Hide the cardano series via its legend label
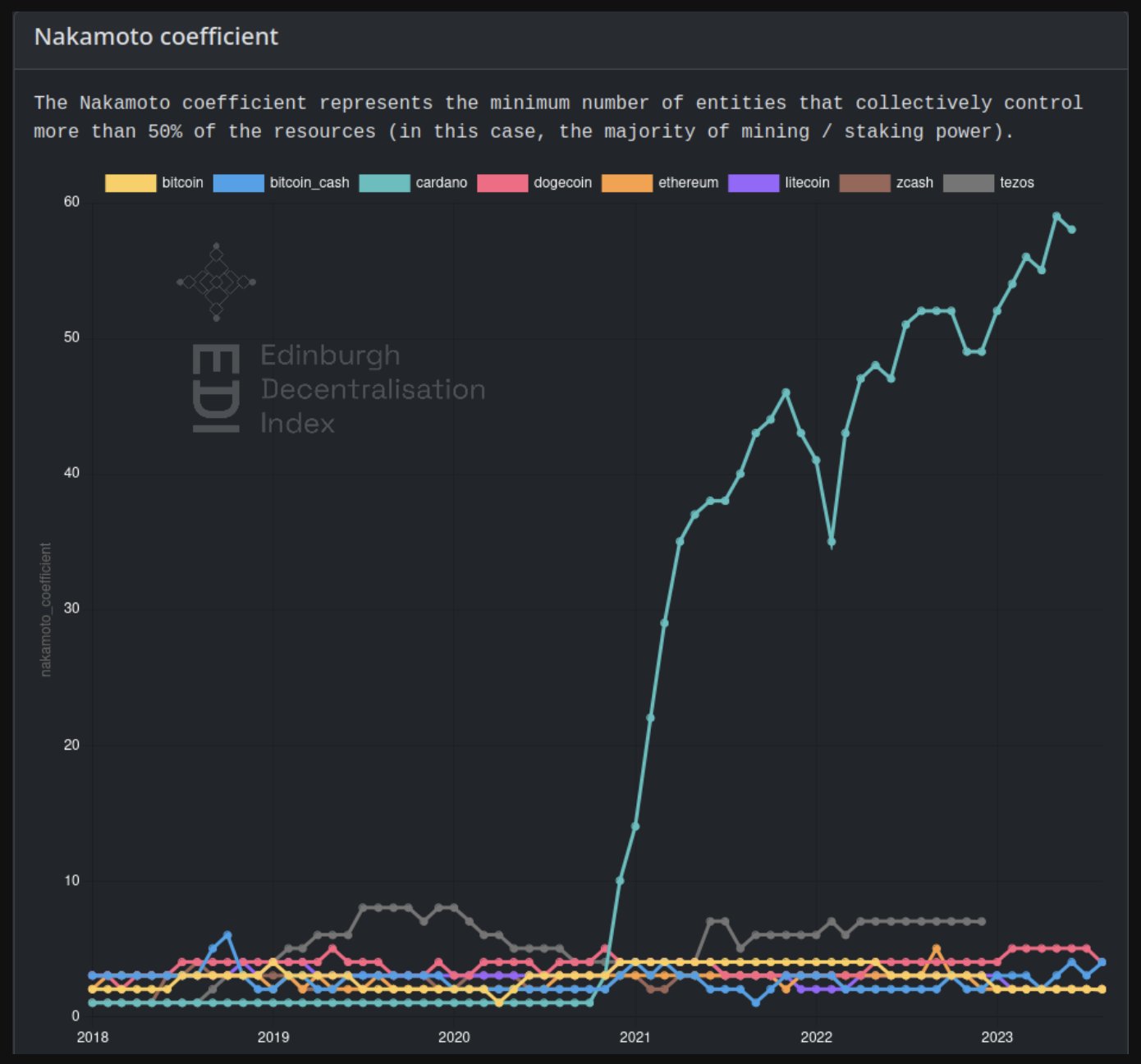 pos(442,182)
